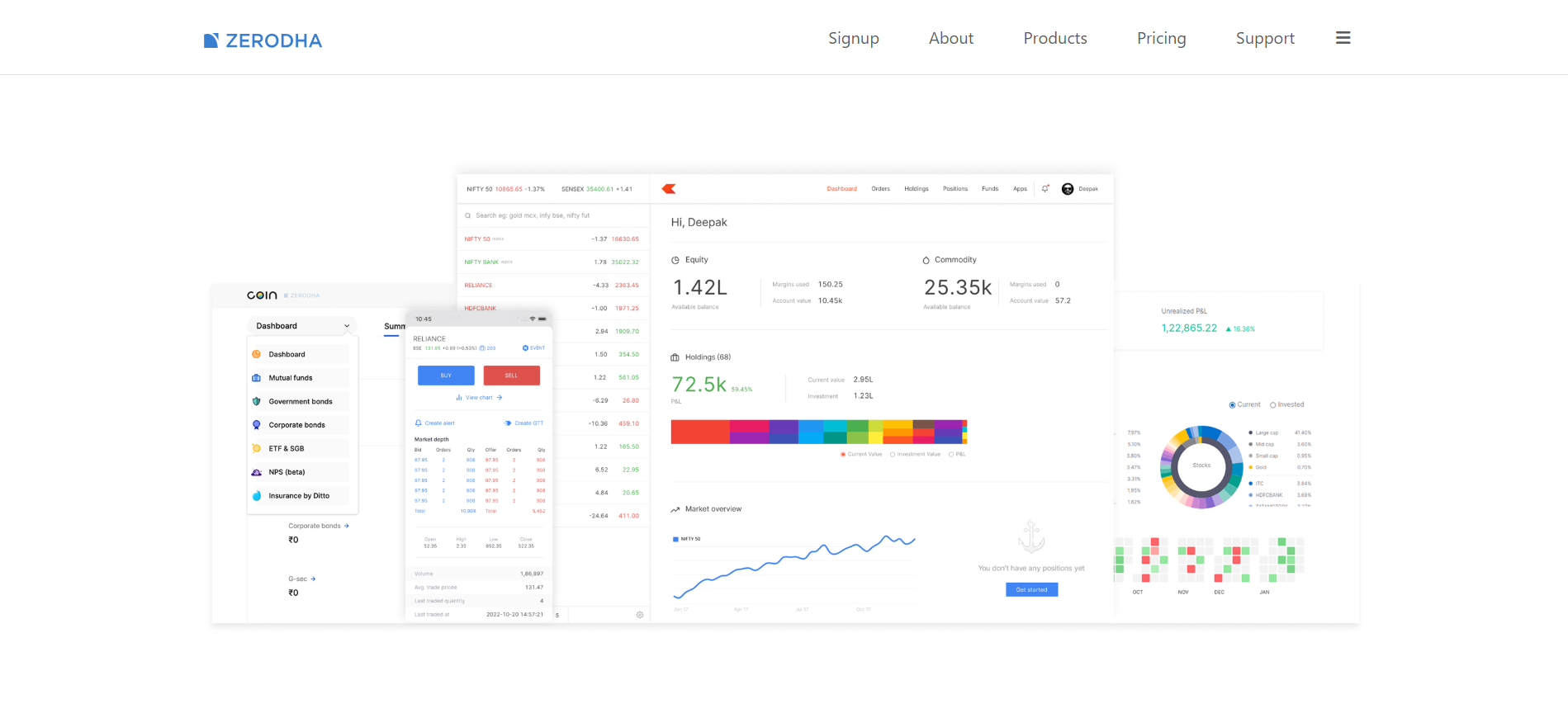
Task: Select the RELIANCE watchlist row
Action: pyautogui.click(x=553, y=285)
